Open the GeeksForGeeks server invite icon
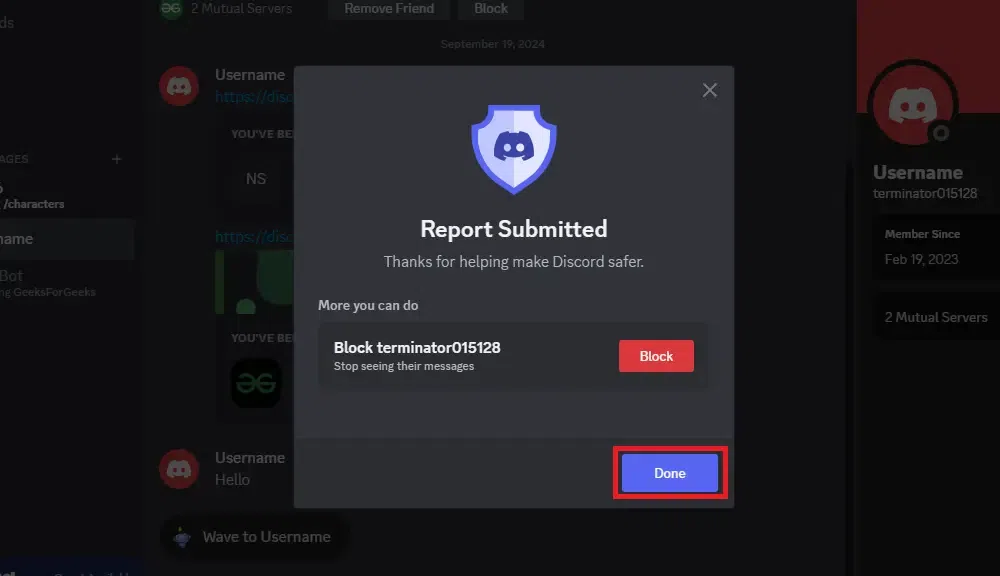This screenshot has width=1000, height=576. tap(256, 383)
